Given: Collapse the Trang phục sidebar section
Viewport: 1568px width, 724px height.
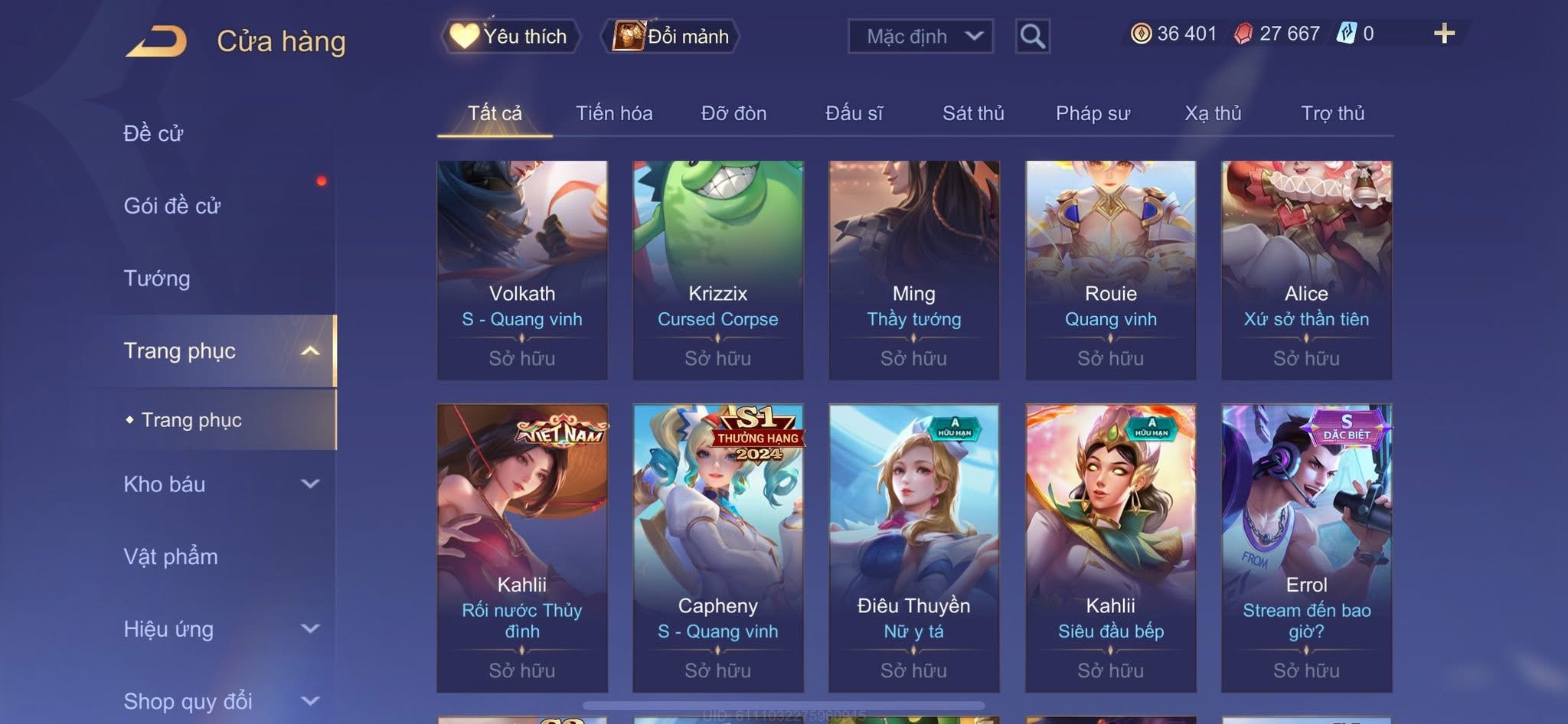Looking at the screenshot, I should pyautogui.click(x=310, y=351).
